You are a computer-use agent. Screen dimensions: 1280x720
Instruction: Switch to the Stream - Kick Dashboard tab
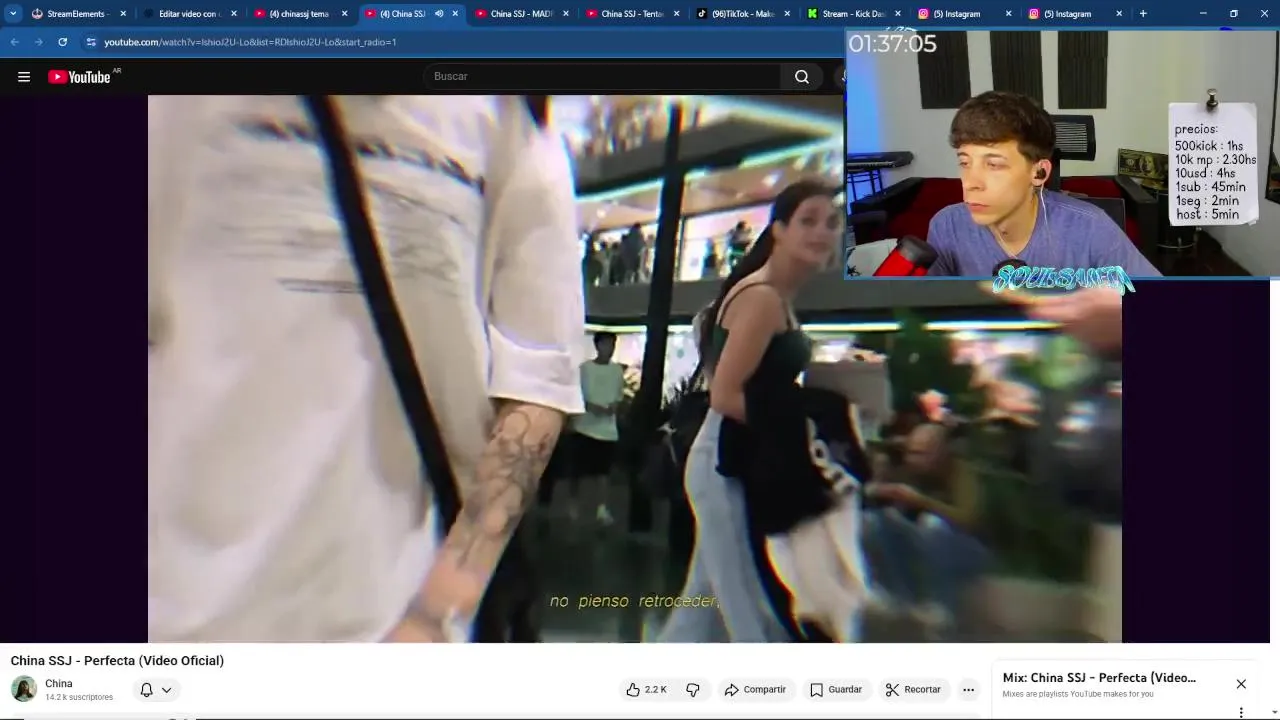tap(853, 14)
